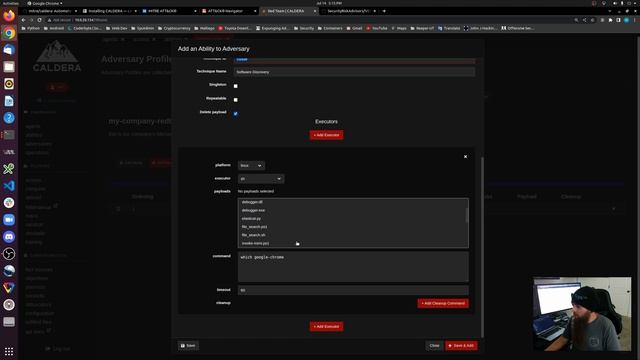Open a new browser tab
The image size is (640, 360).
pos(384,11)
